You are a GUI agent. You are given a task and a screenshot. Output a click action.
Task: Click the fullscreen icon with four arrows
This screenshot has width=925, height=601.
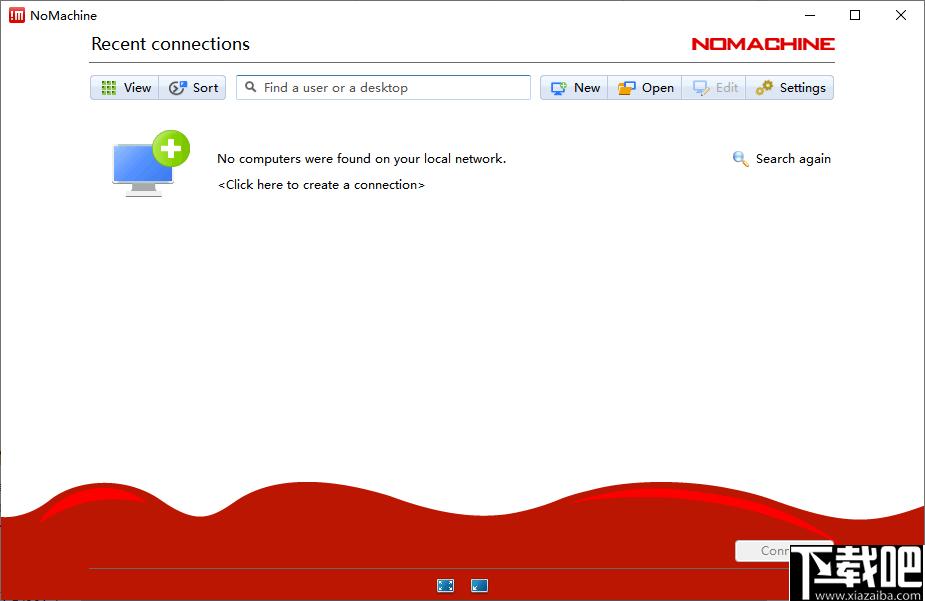point(445,585)
